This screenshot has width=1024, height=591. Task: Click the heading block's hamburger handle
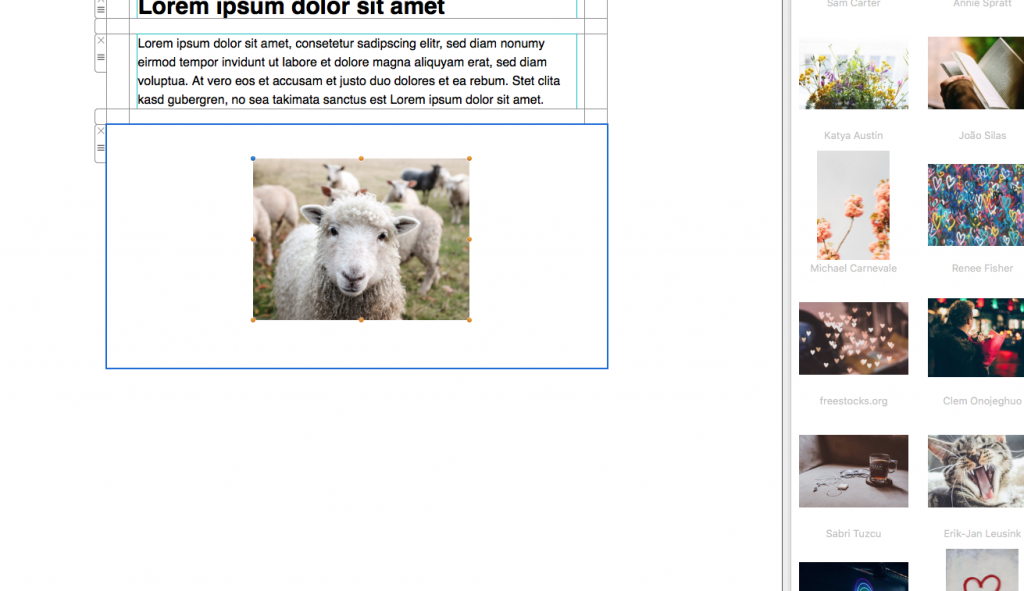100,8
